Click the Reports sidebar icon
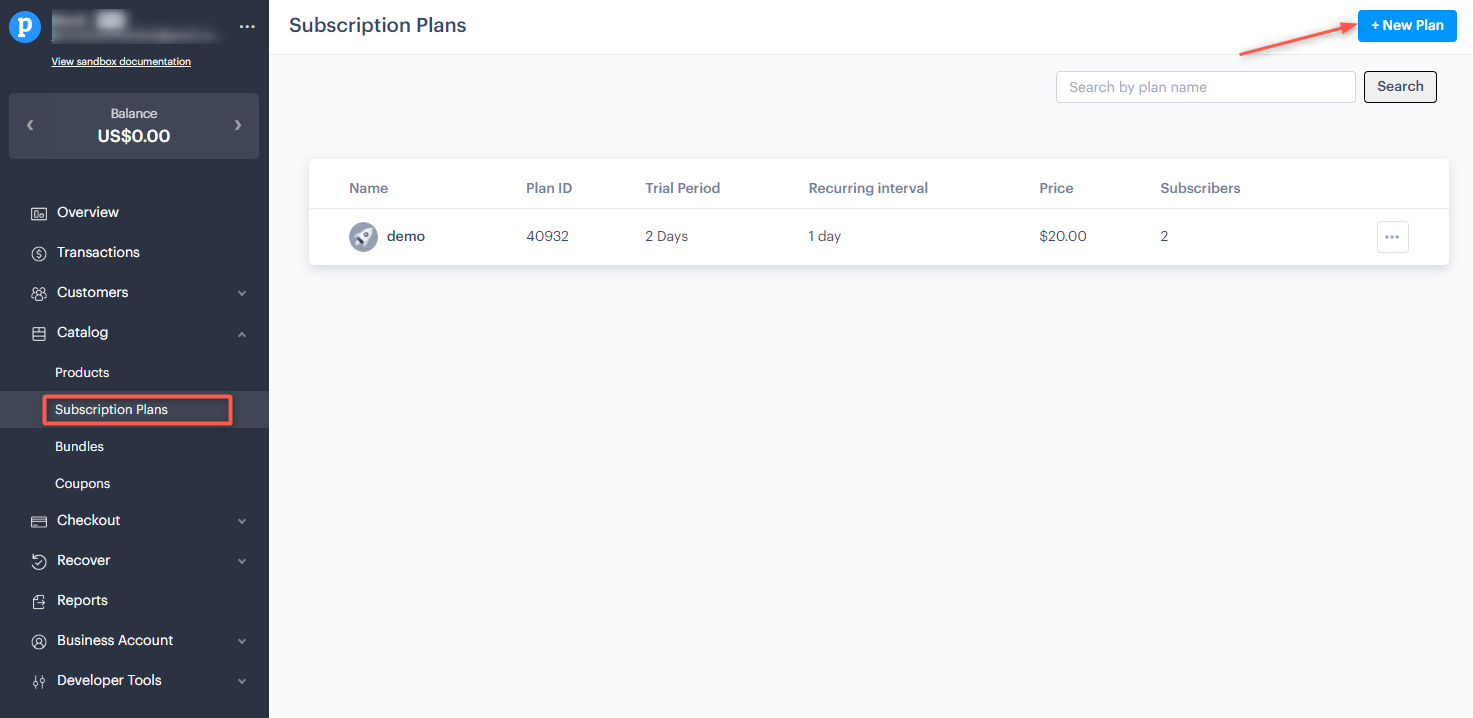This screenshot has width=1473, height=718. pyautogui.click(x=39, y=601)
